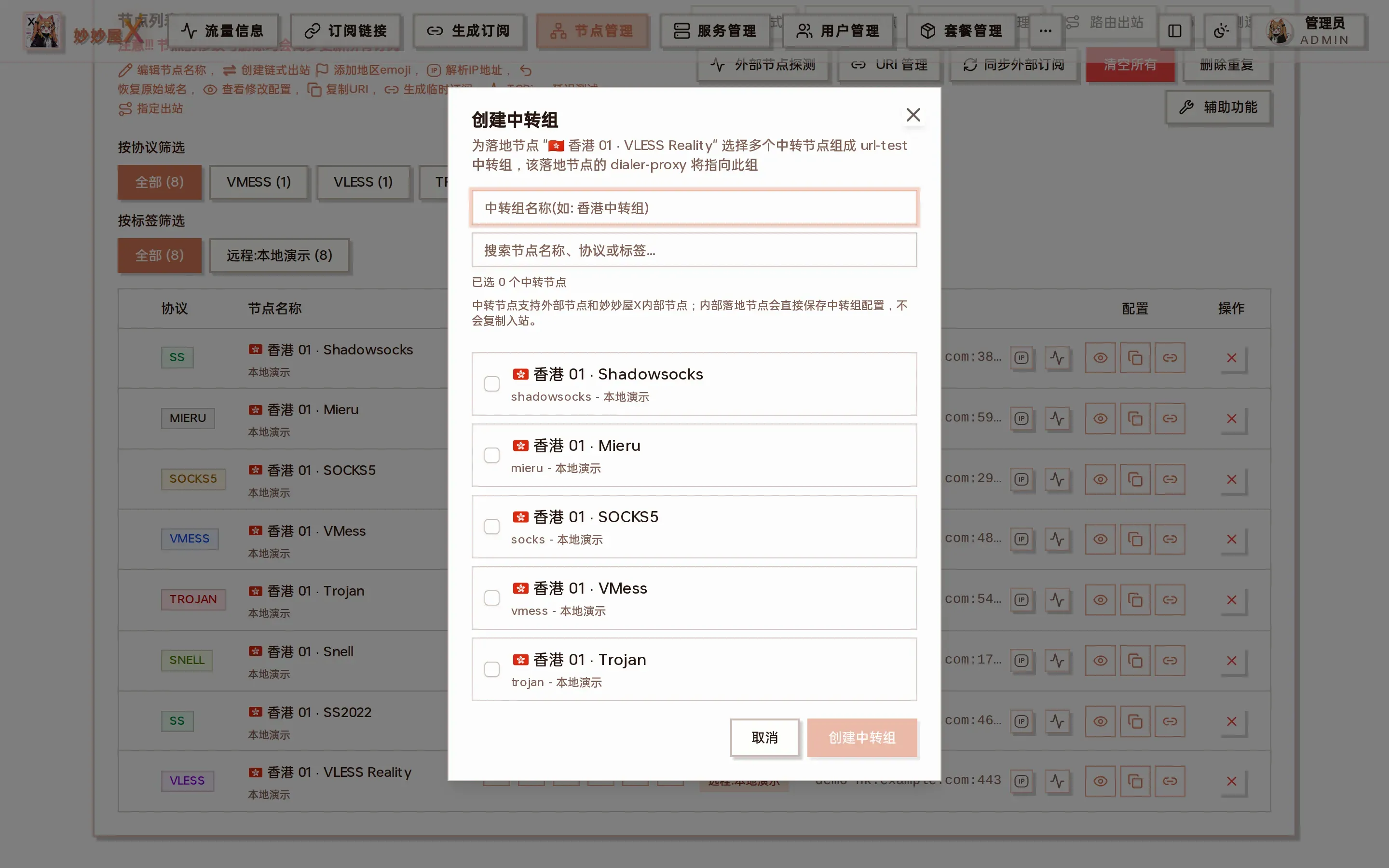1389x868 pixels.
Task: Toggle the dark mode theme icon
Action: (1221, 30)
